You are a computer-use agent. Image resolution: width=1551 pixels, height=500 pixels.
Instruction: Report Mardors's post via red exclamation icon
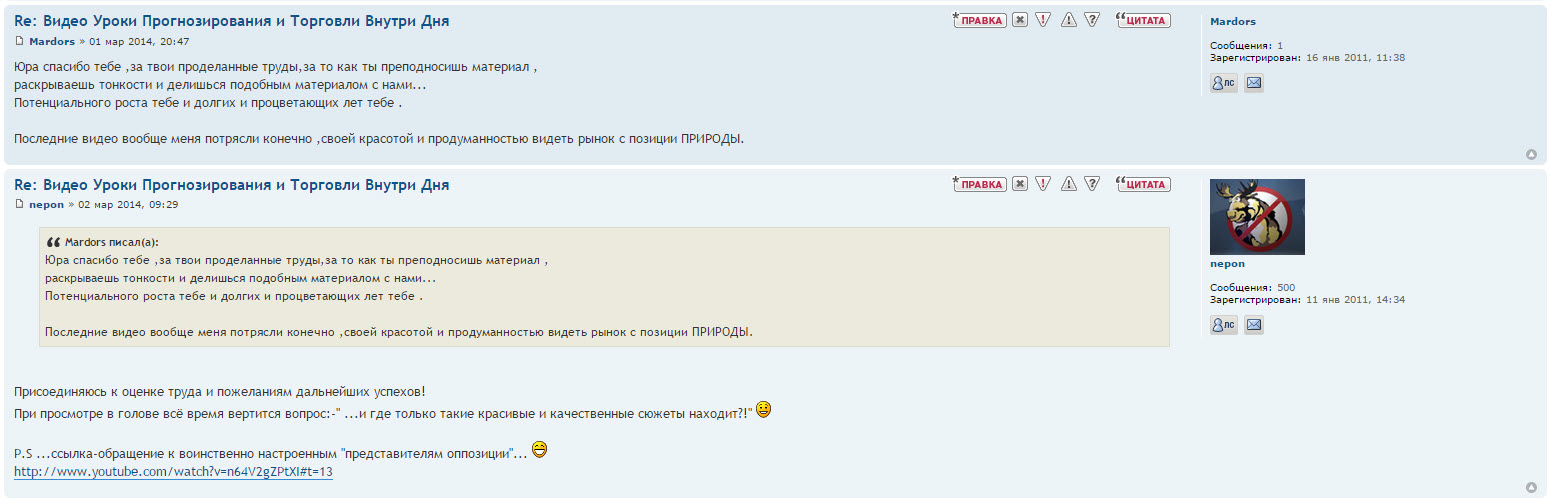point(1043,19)
